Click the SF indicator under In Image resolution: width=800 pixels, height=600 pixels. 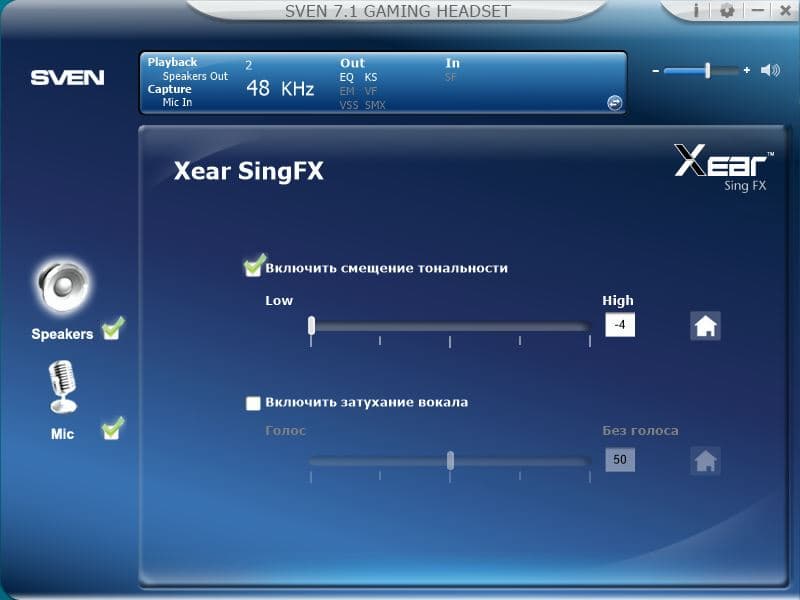coord(451,77)
